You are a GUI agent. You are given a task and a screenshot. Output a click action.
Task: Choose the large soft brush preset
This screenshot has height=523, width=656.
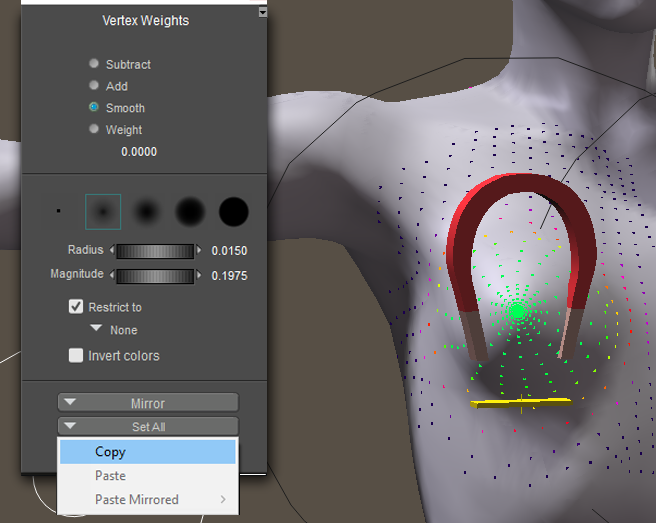[x=190, y=211]
